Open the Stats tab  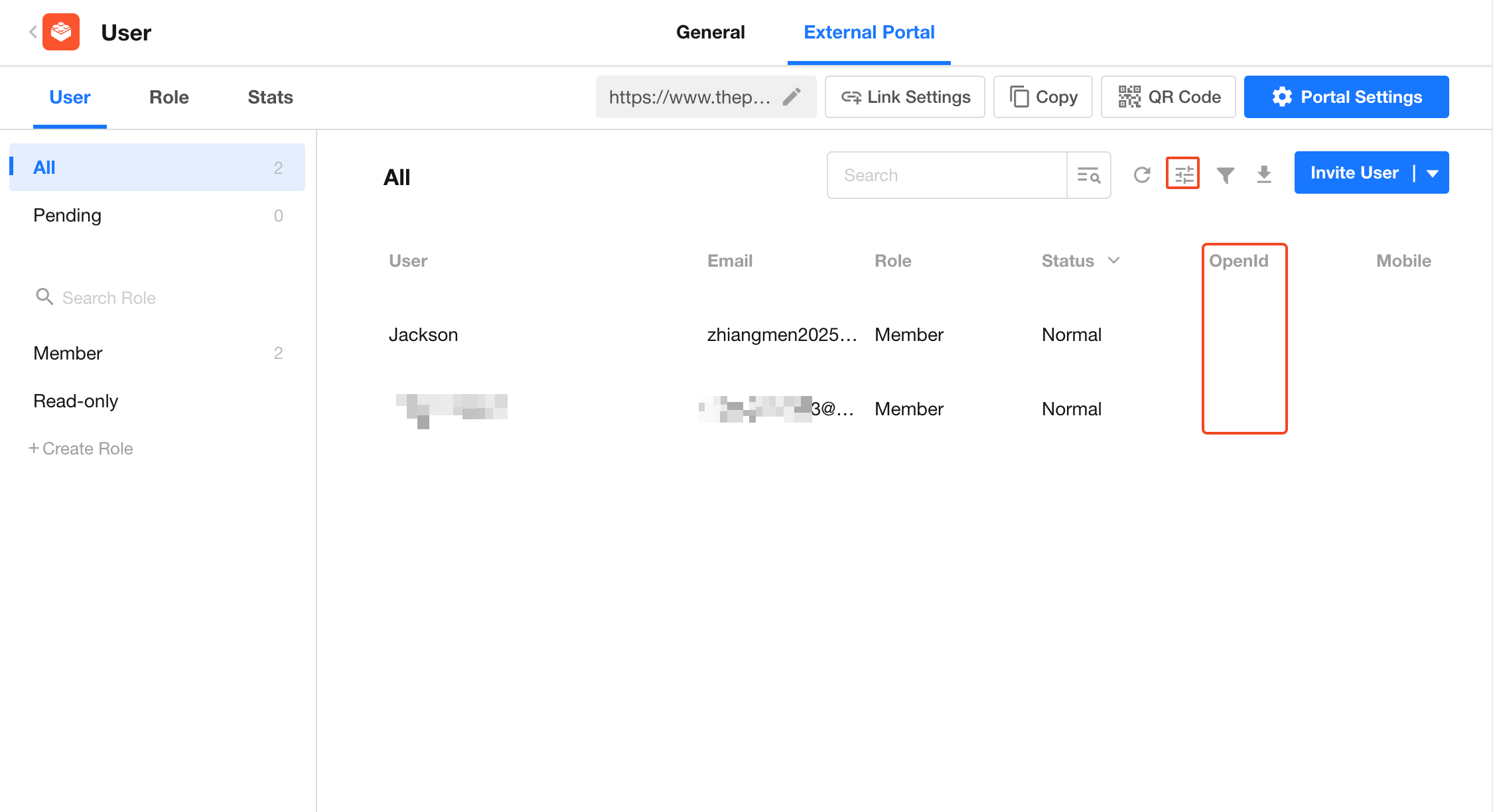click(x=270, y=97)
